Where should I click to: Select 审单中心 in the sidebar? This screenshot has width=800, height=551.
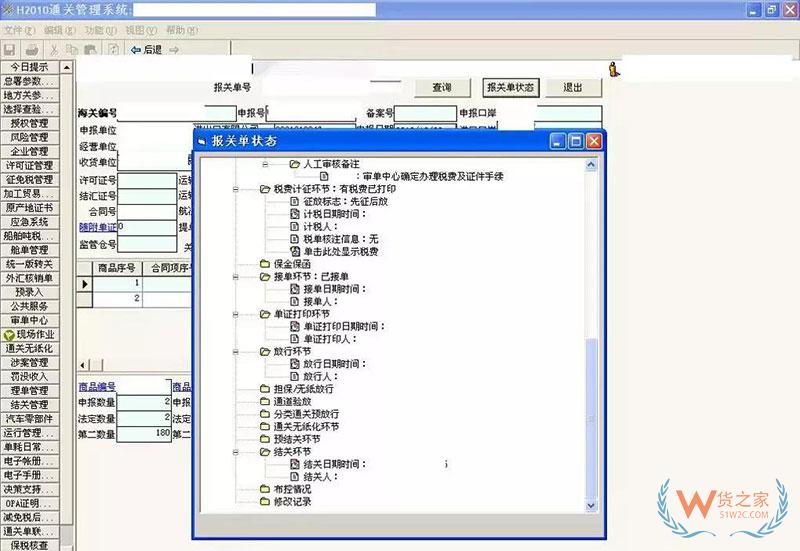30,320
